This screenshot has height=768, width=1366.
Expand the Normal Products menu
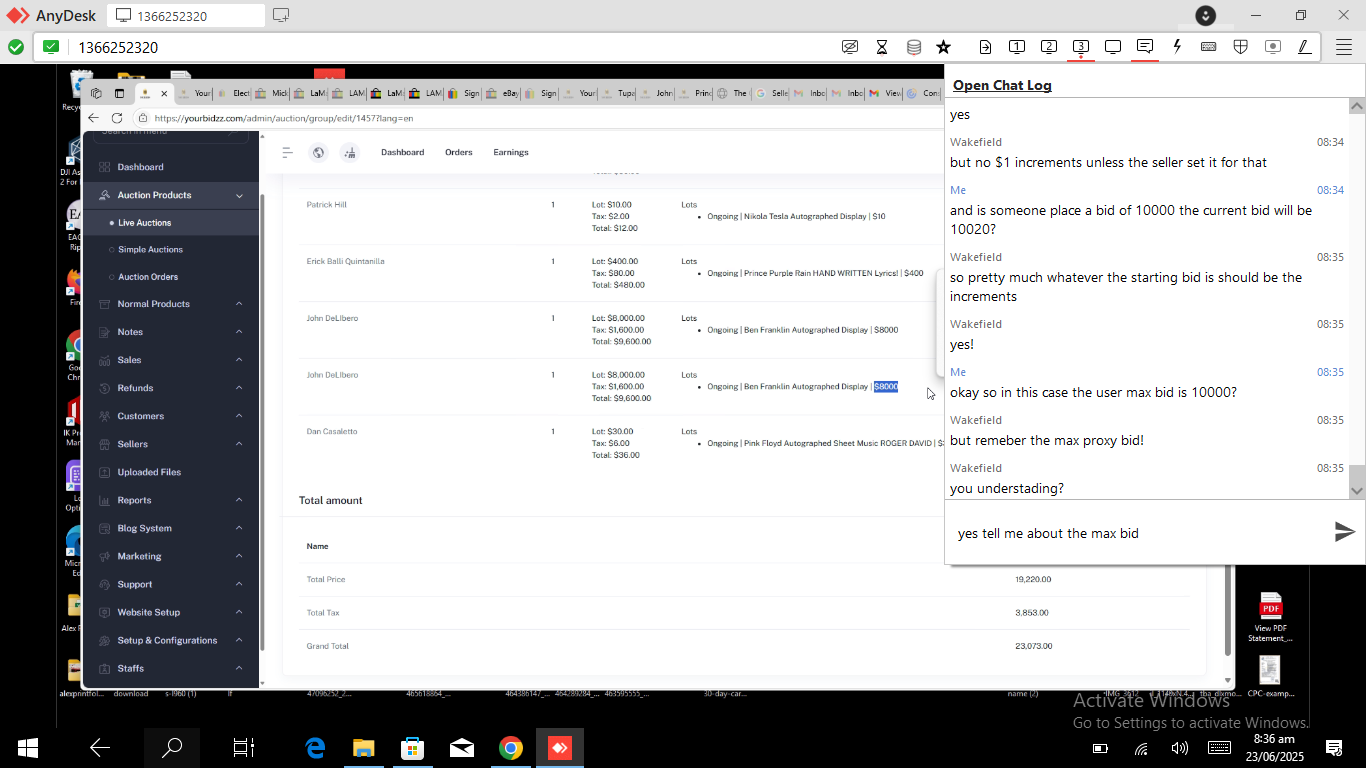(x=171, y=304)
